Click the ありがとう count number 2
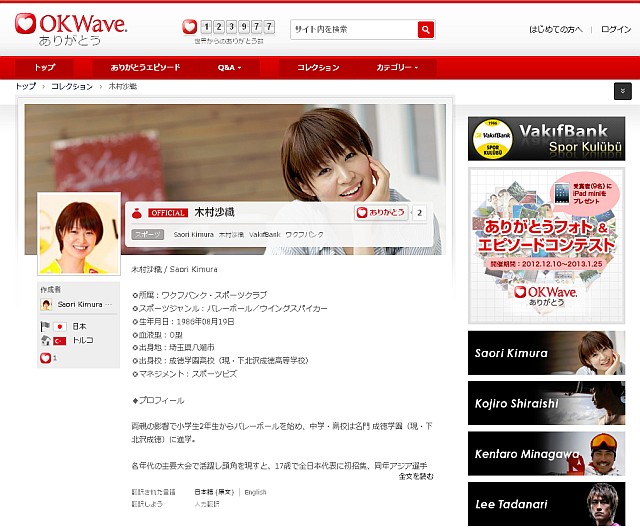 pyautogui.click(x=419, y=213)
